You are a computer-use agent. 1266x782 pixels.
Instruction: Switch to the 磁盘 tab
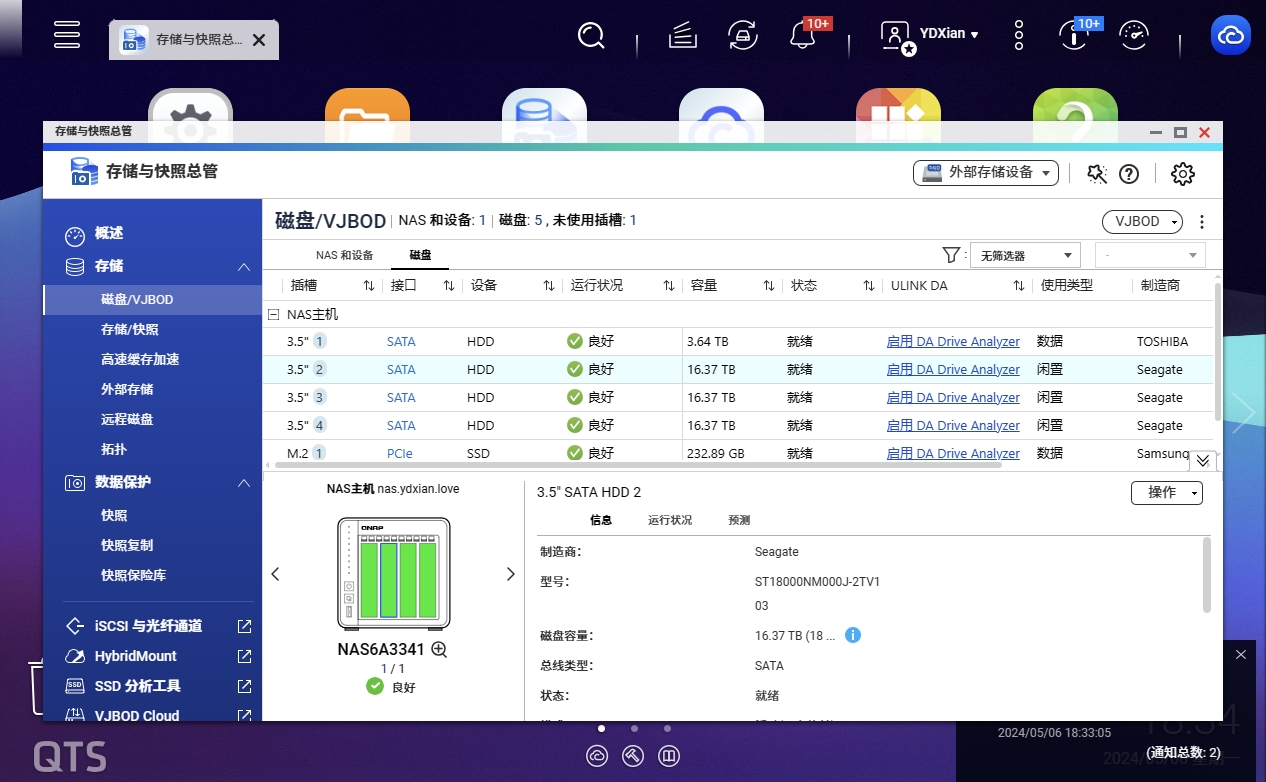click(420, 255)
